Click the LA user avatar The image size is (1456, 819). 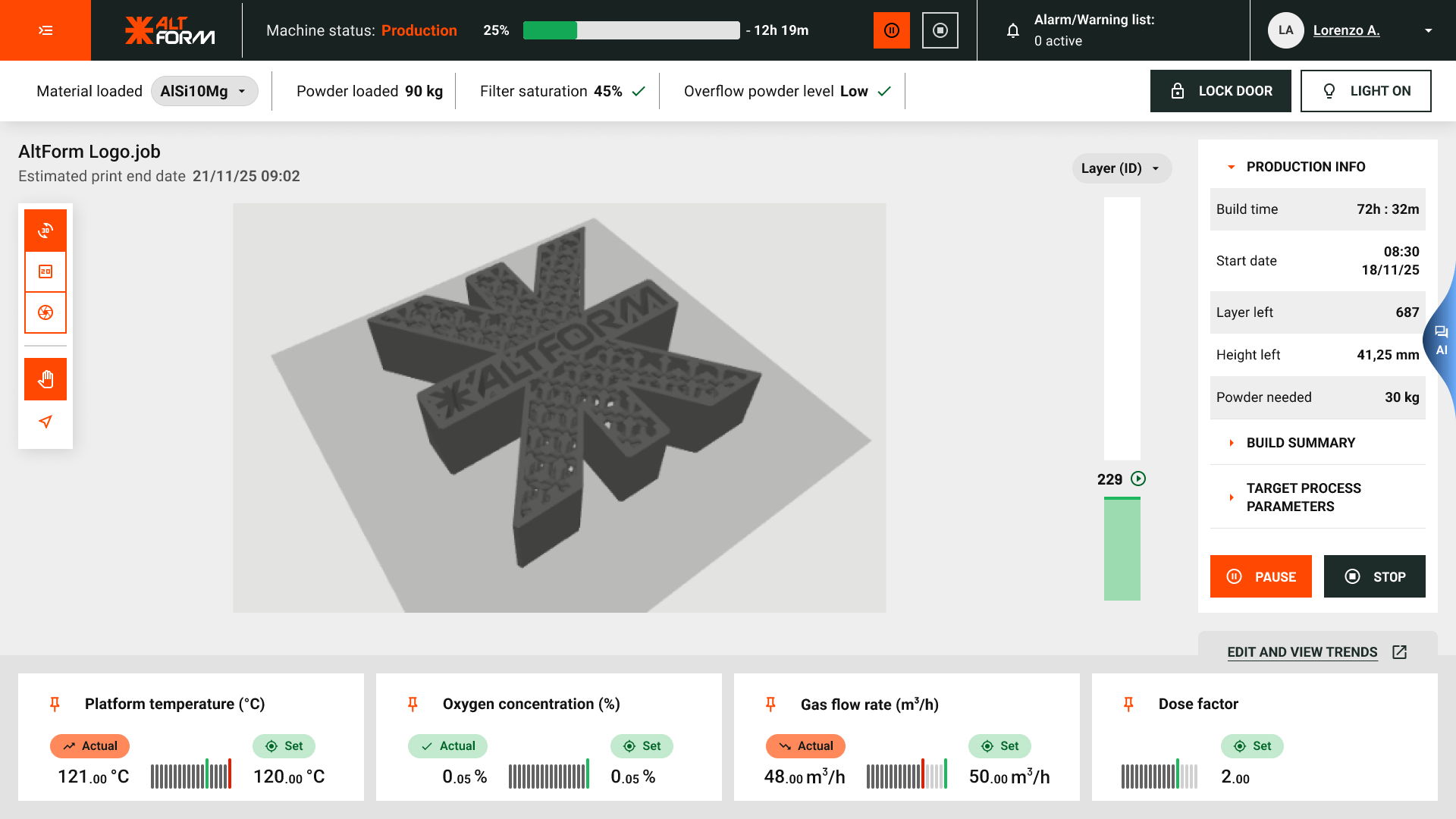click(x=1286, y=30)
